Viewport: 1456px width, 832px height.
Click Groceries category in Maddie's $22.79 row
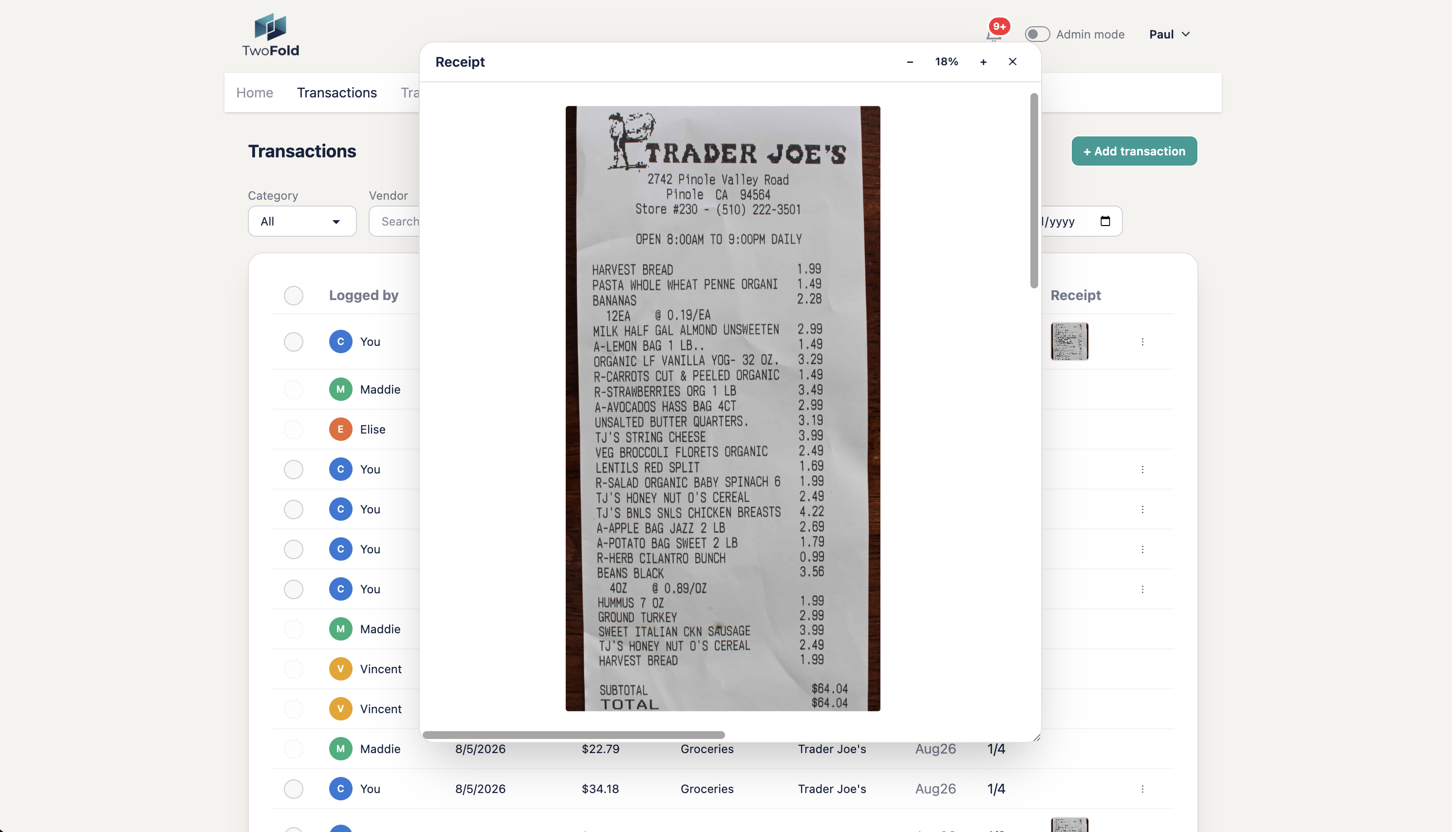coord(707,749)
